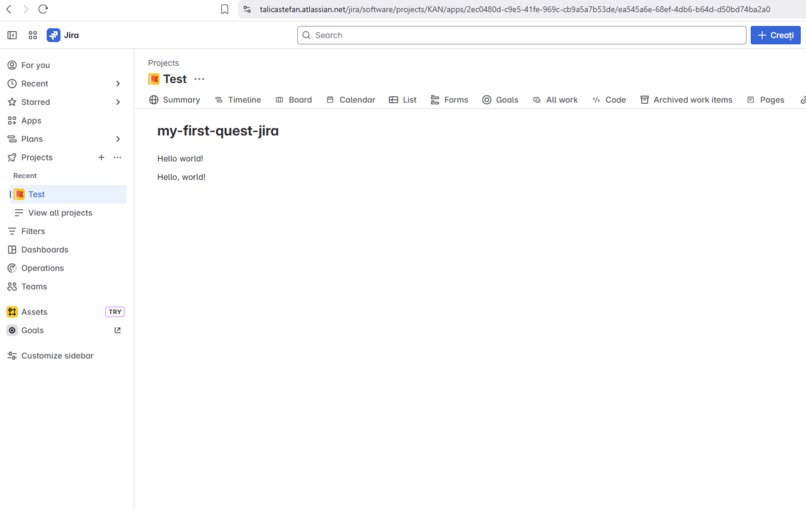
Task: Open Plans in sidebar
Action: 32,139
